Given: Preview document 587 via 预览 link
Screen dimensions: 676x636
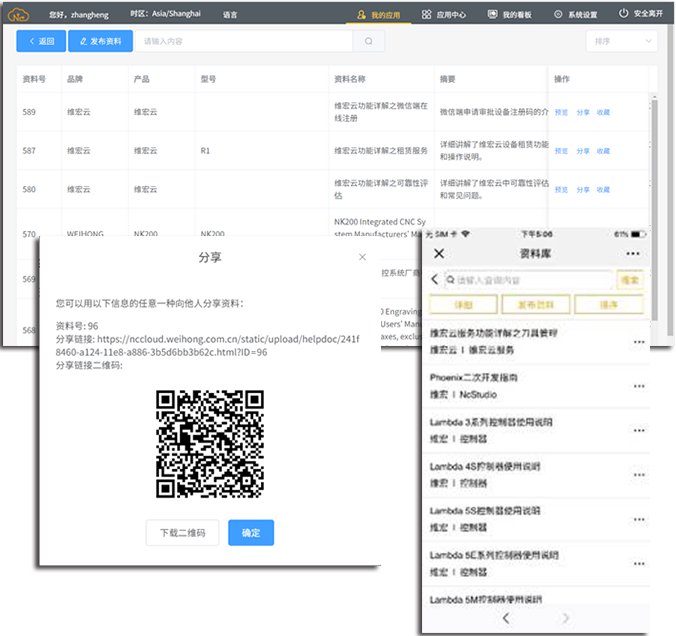Looking at the screenshot, I should coord(561,151).
